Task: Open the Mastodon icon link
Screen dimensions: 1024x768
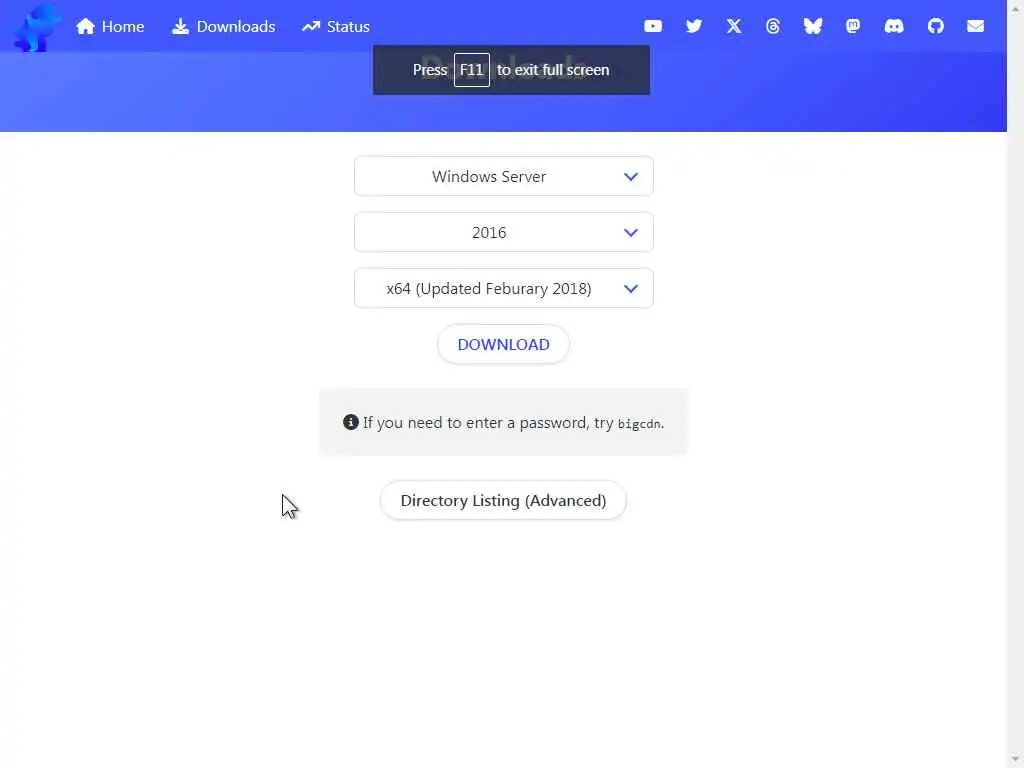Action: coord(853,26)
